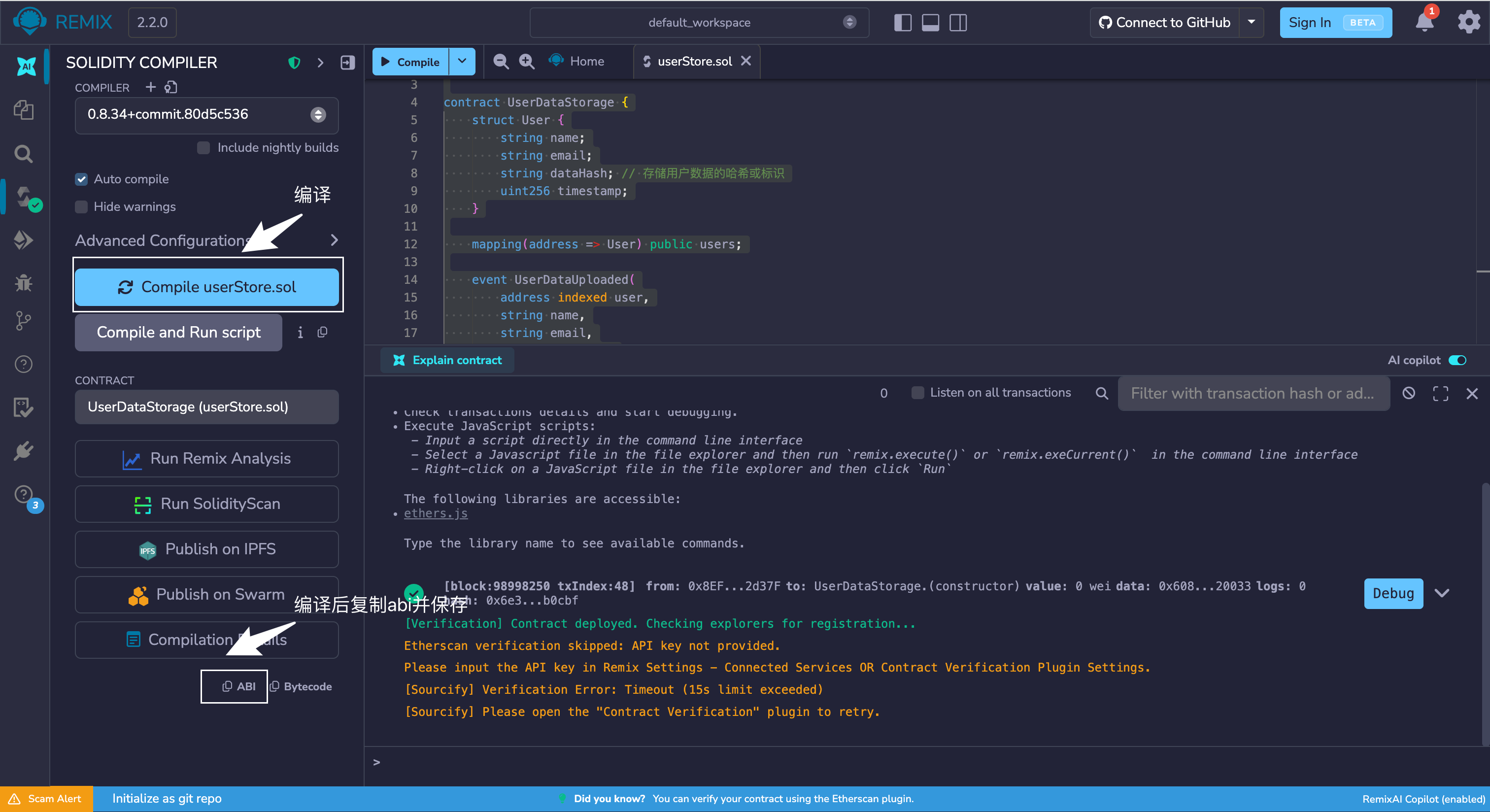Open the Git source control icon
The width and height of the screenshot is (1490, 812).
tap(24, 320)
